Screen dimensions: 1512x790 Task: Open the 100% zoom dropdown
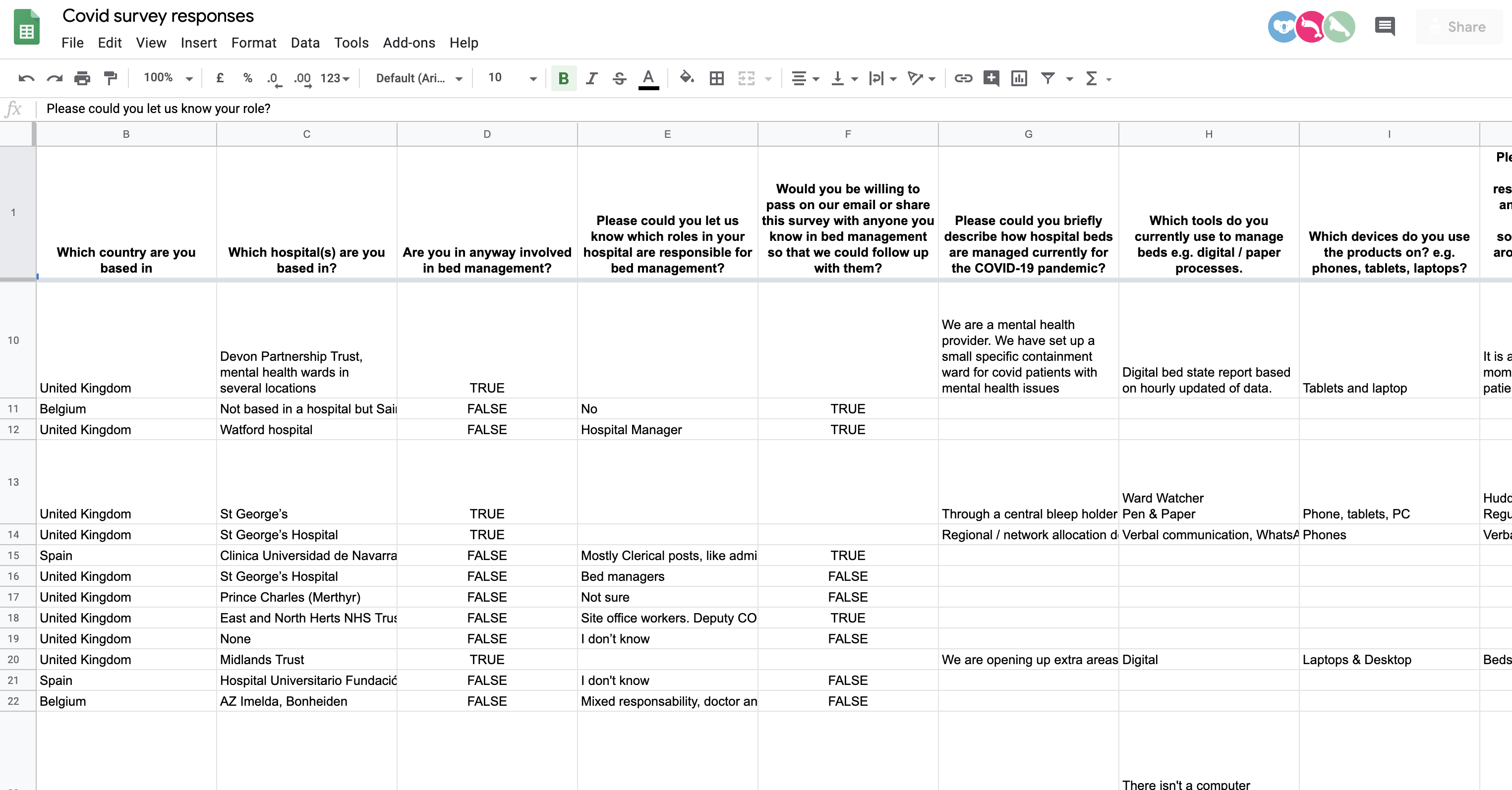169,78
